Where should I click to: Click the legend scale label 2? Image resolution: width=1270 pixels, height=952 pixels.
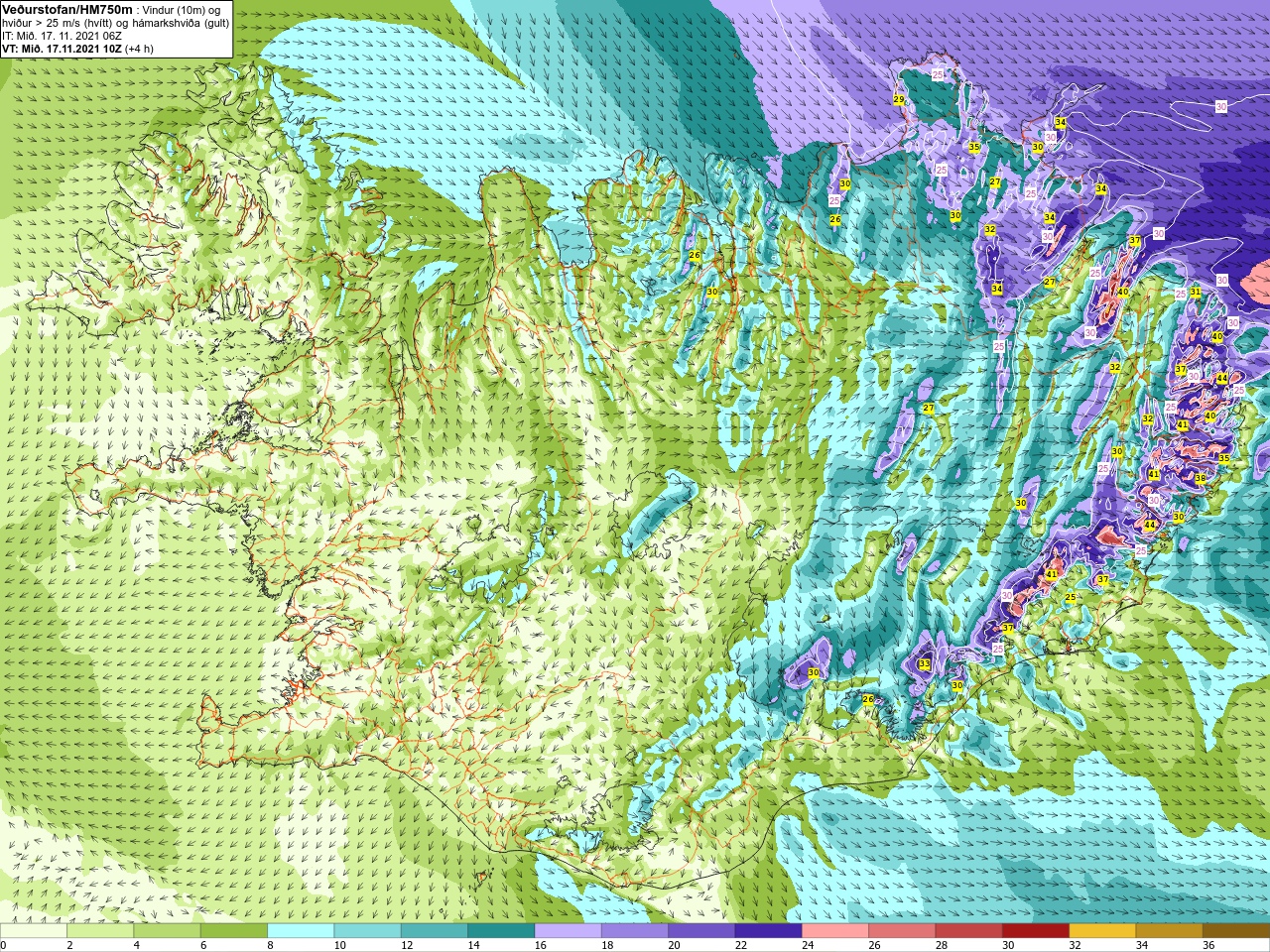coord(69,946)
